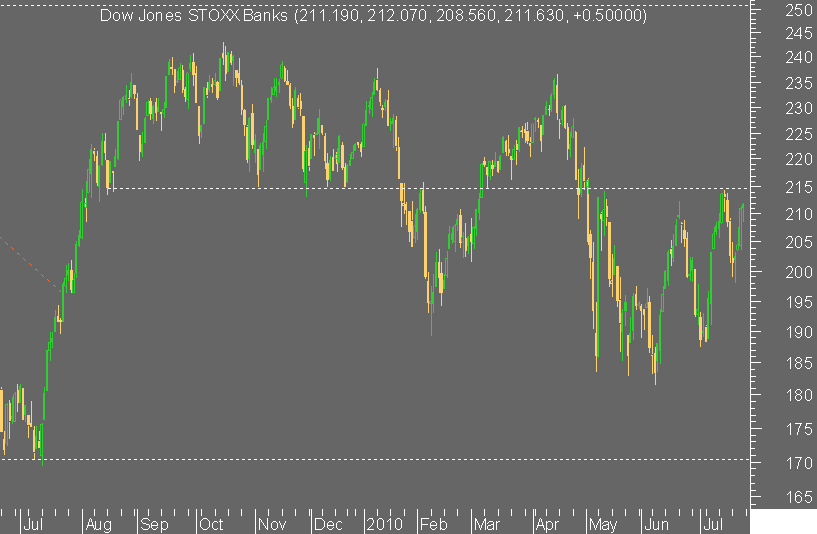The image size is (817, 534).
Task: Select the 215 price axis label
Action: pyautogui.click(x=798, y=188)
